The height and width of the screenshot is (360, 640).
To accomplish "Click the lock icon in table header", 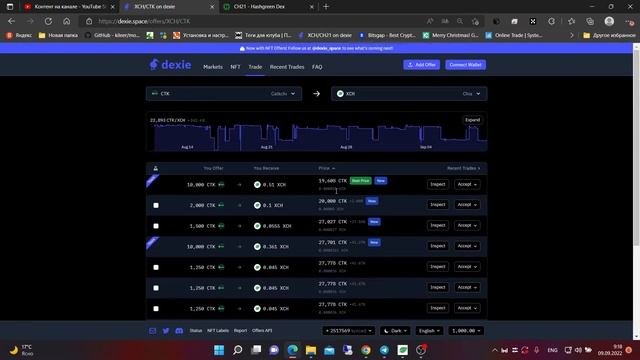I will click(x=156, y=168).
